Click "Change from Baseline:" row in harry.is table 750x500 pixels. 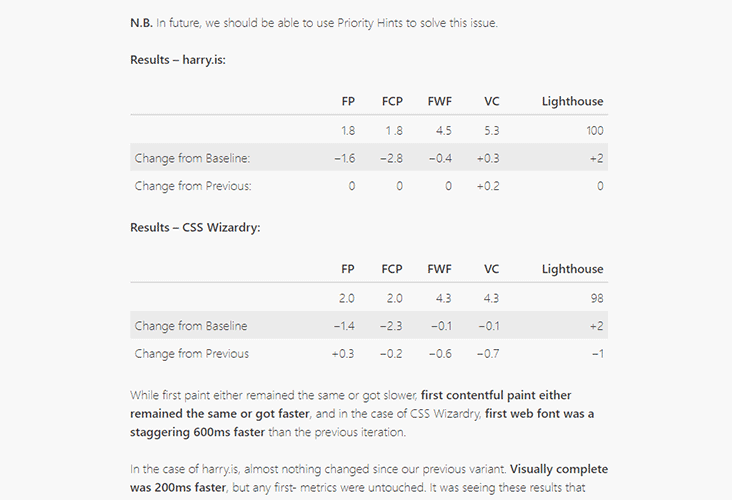tap(192, 158)
